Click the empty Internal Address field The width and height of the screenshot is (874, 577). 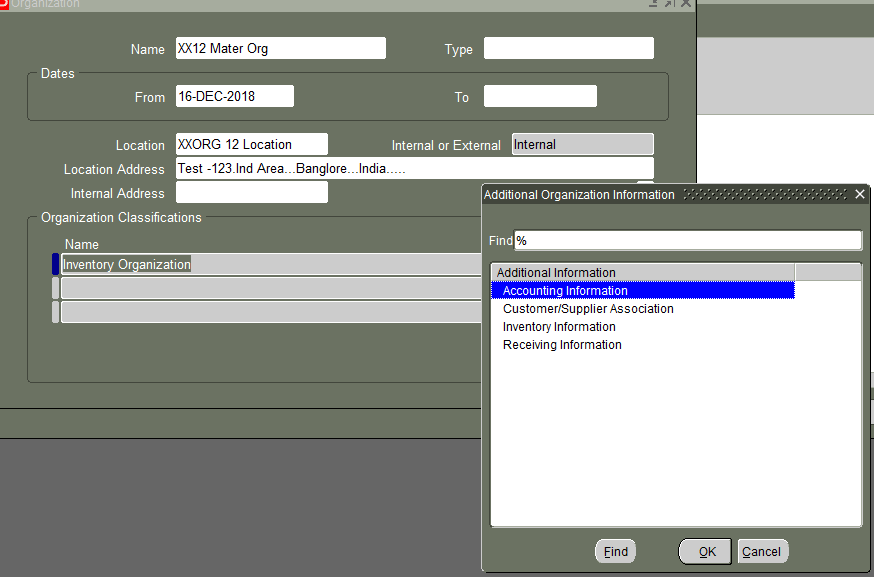click(251, 192)
